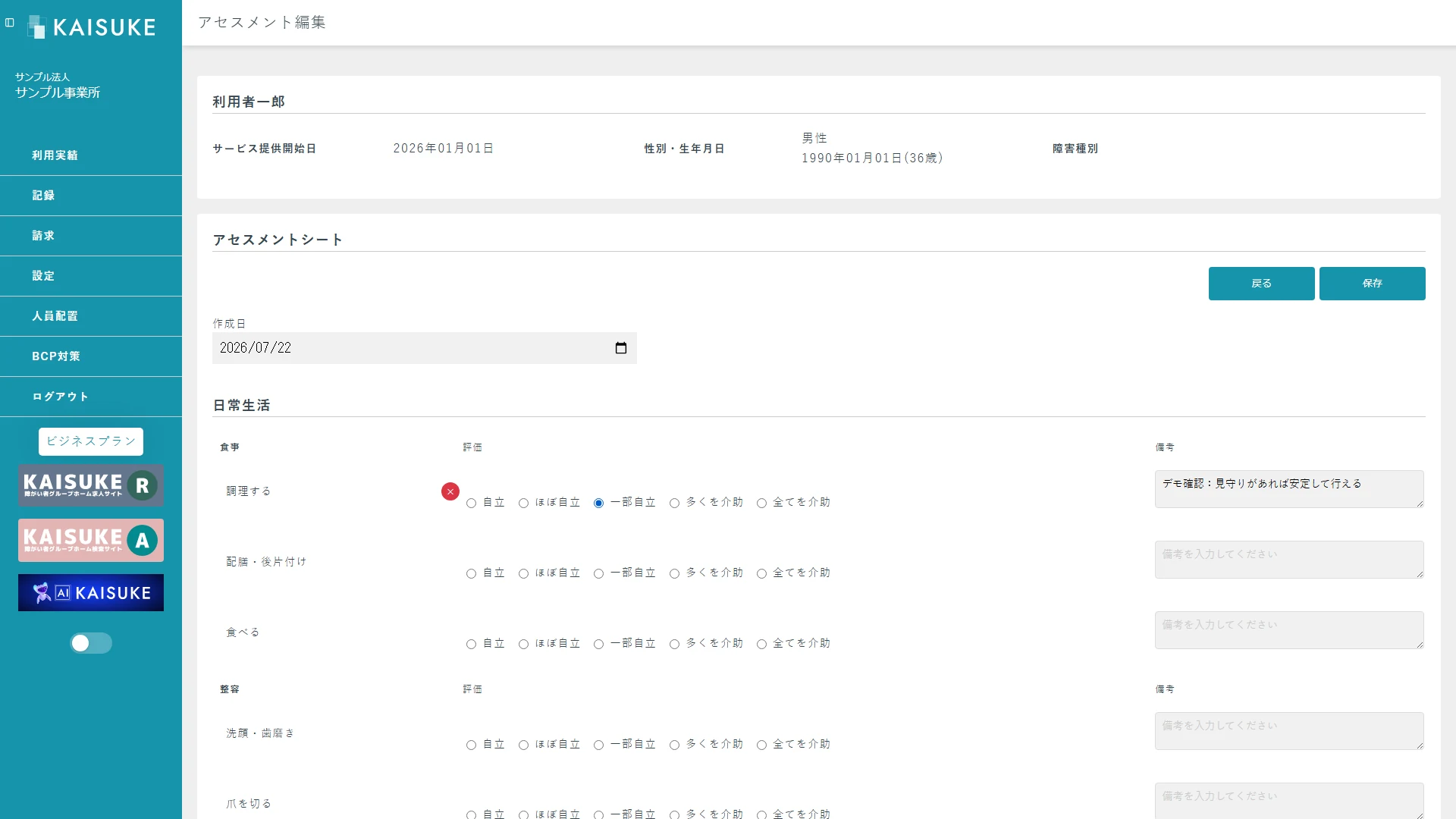Select 一部自立 for 調理する
This screenshot has height=819, width=1456.
pos(598,503)
